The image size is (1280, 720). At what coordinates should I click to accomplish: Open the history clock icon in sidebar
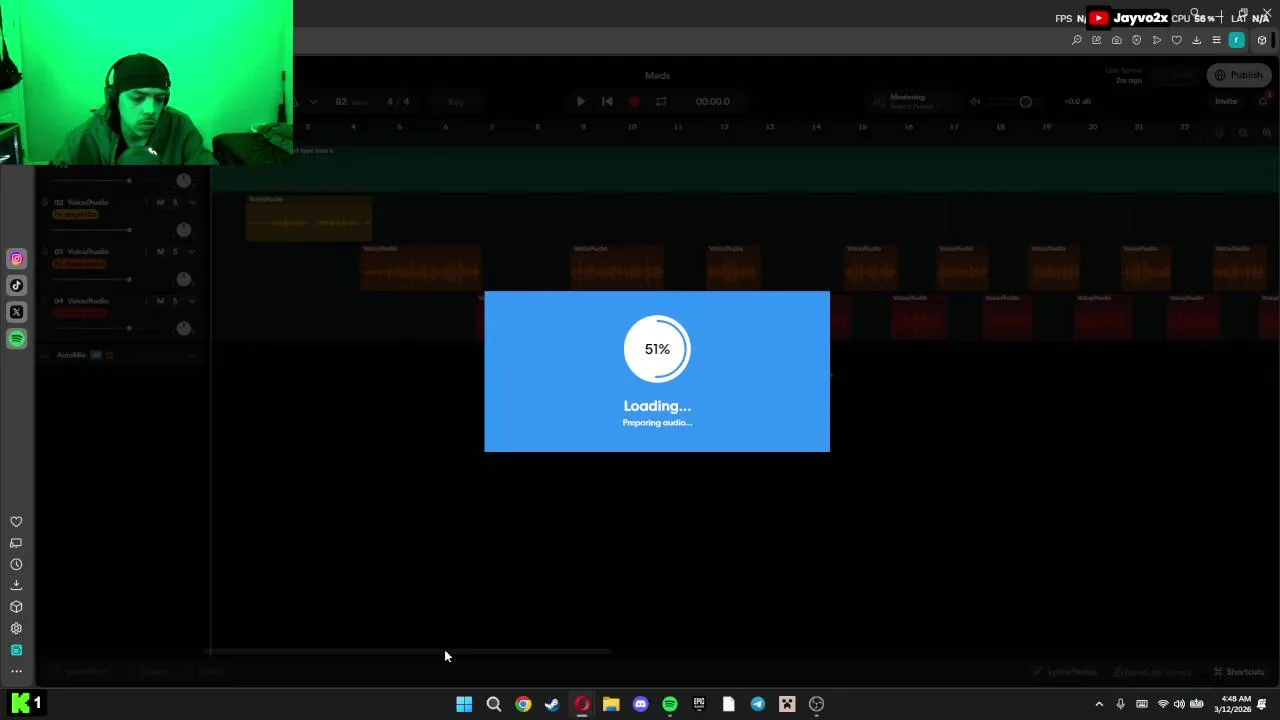(16, 565)
